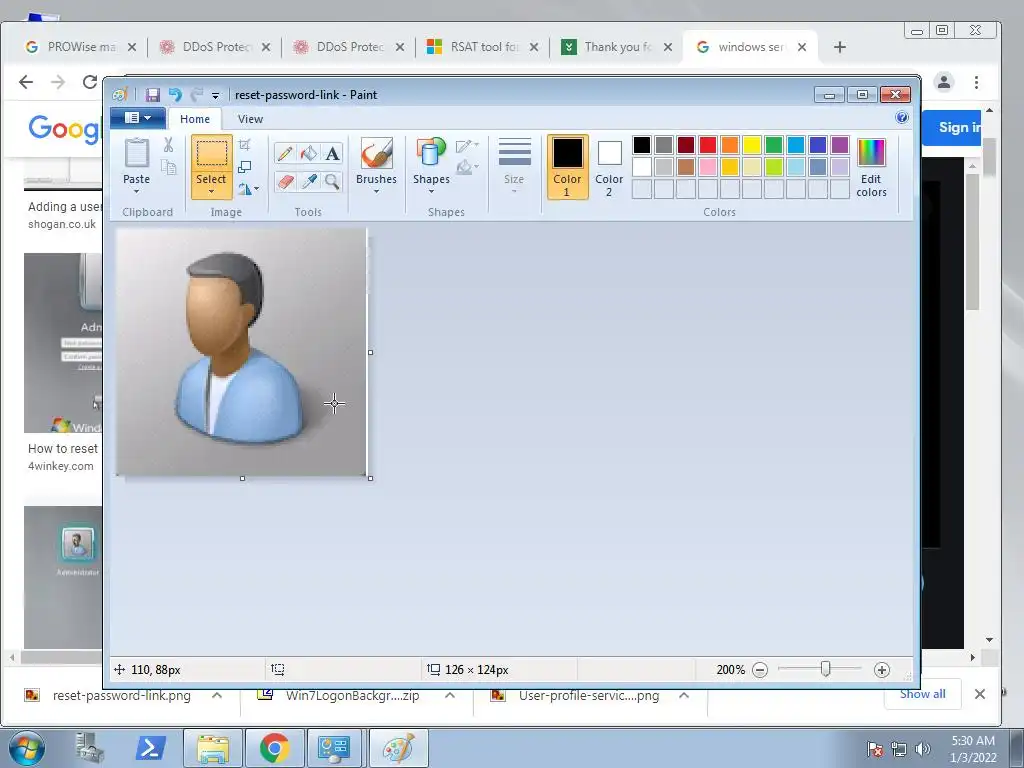Expand the Select dropdown arrow

(212, 191)
